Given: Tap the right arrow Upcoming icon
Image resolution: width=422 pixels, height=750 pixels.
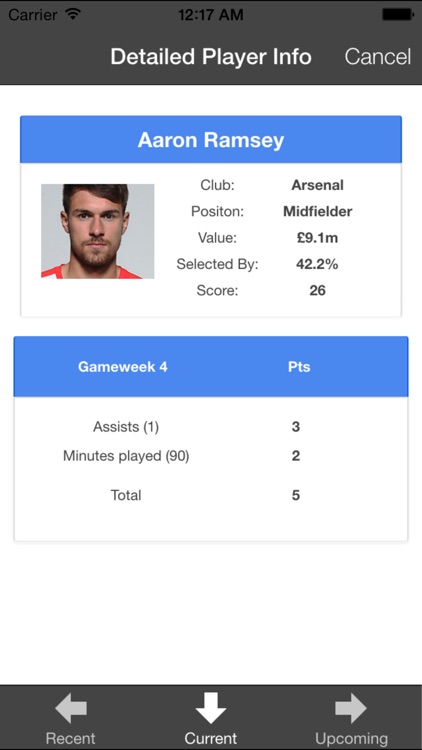Looking at the screenshot, I should coord(351,708).
